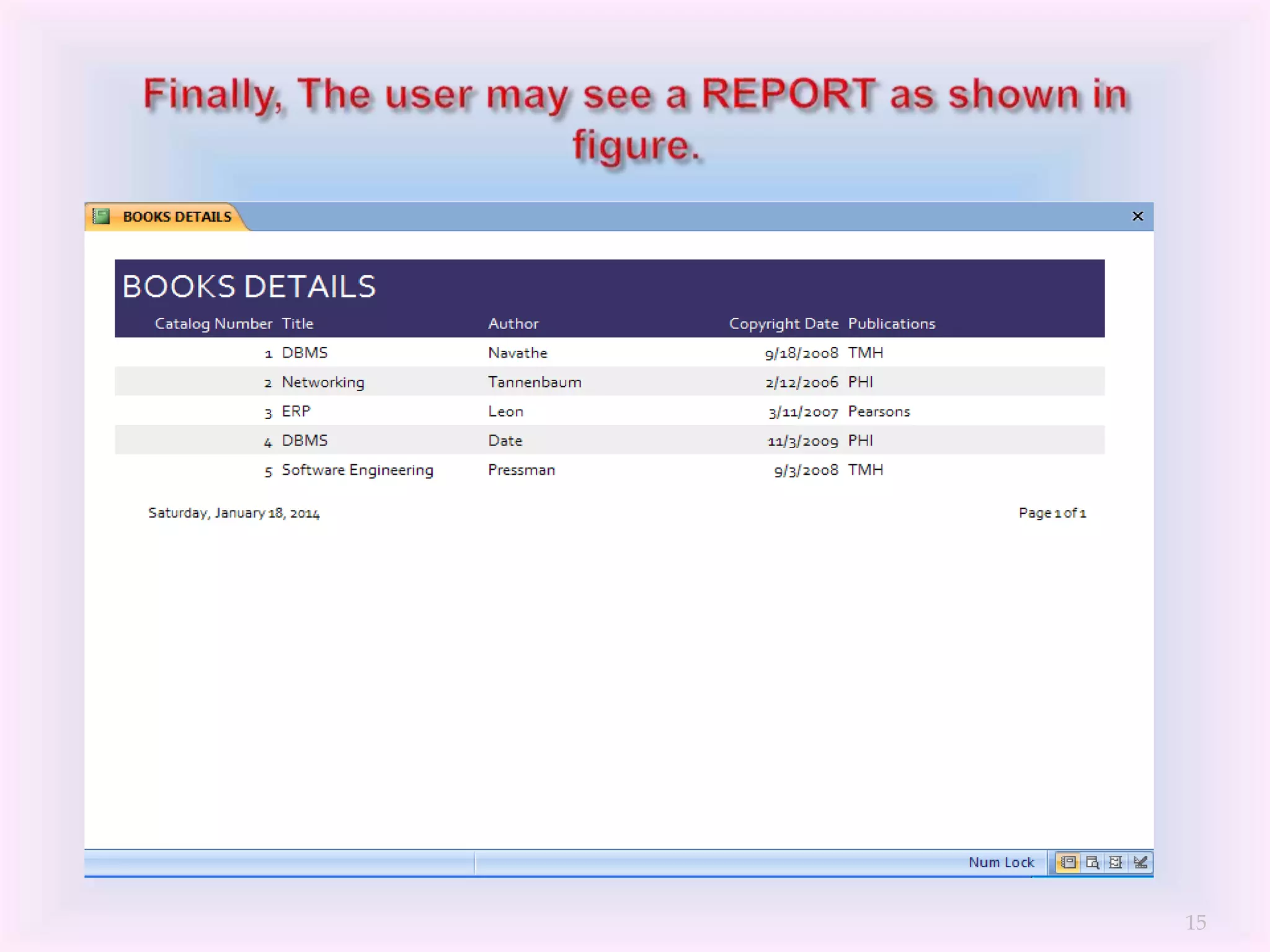Switch to Report View in status bar

(x=1068, y=862)
